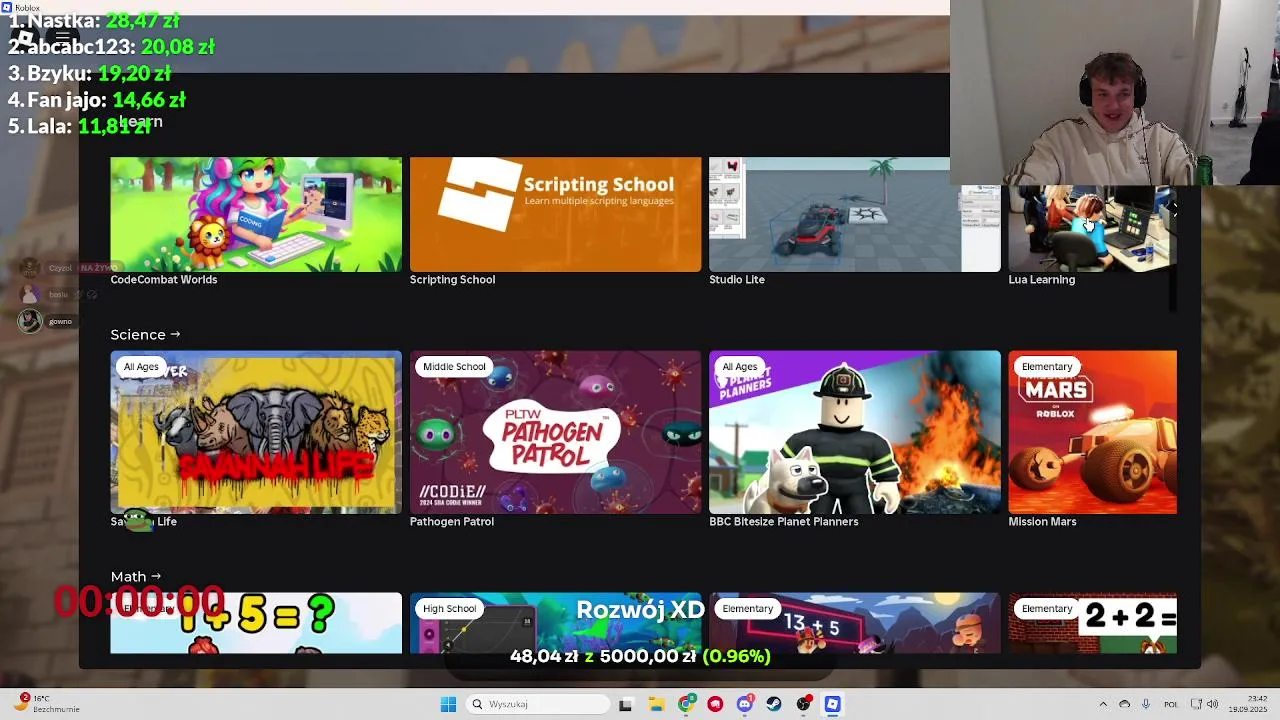Open the red app icon beside Chrome
Image resolution: width=1280 pixels, height=720 pixels.
(x=715, y=704)
